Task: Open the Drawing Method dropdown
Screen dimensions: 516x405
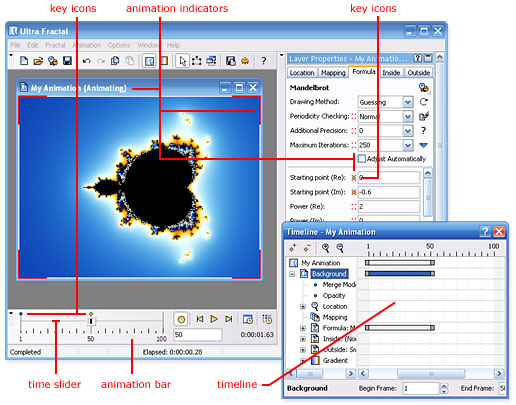Action: tap(408, 102)
